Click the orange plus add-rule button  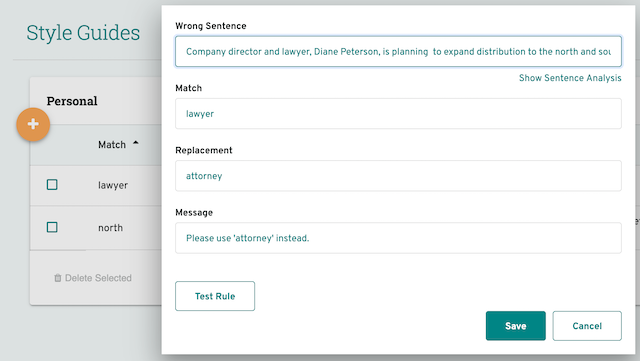pos(33,125)
